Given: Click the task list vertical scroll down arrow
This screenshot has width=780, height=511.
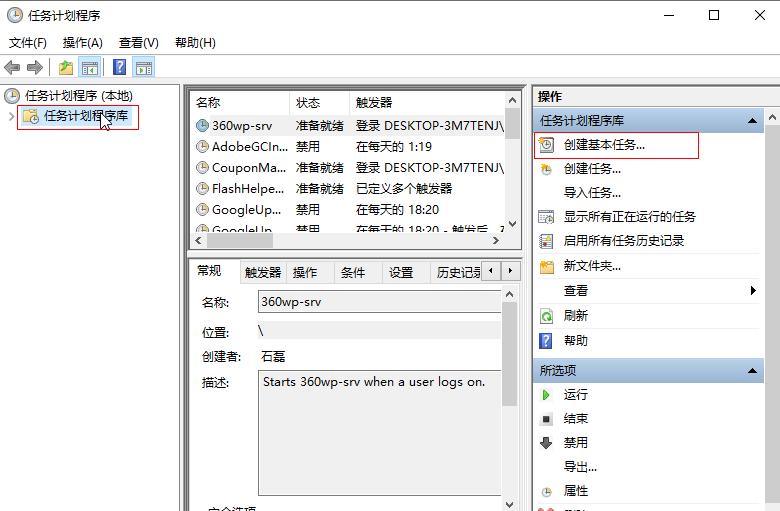Looking at the screenshot, I should (x=513, y=224).
